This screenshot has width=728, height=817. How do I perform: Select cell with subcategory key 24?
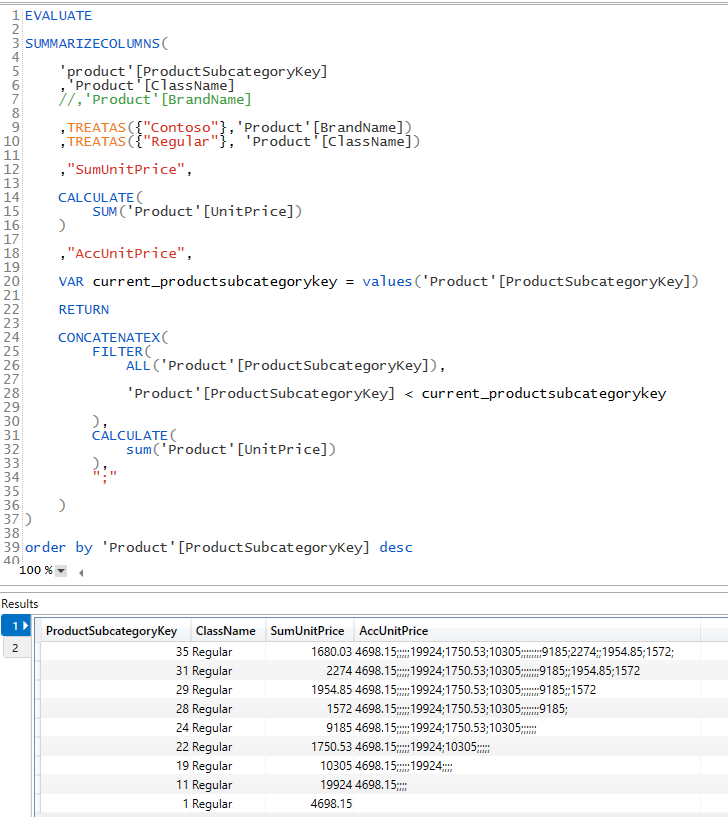click(116, 728)
